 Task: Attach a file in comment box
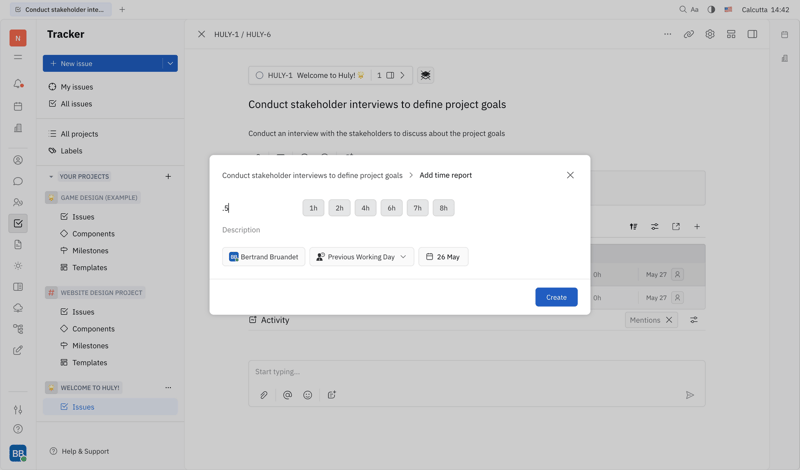(264, 395)
